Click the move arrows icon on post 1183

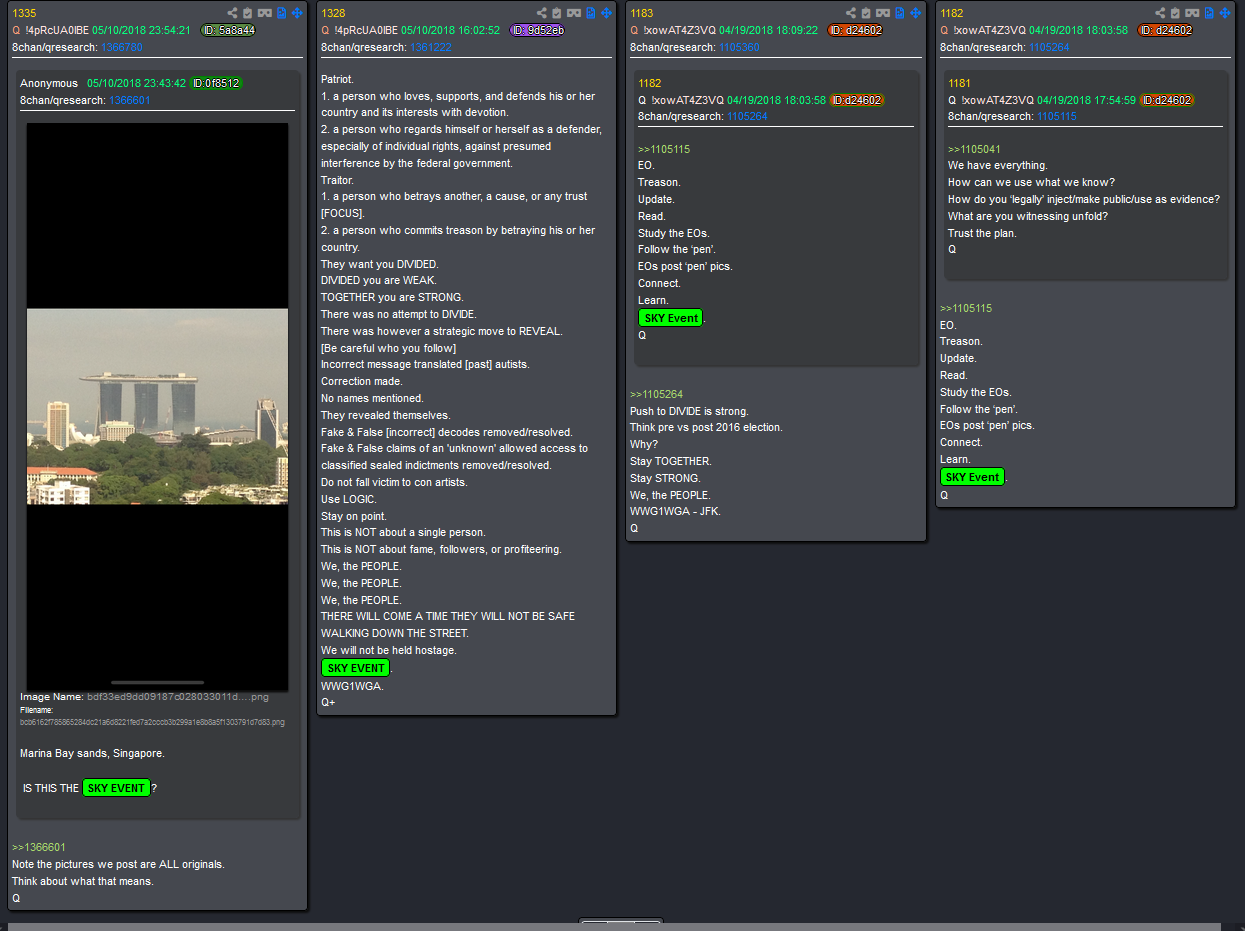[915, 13]
